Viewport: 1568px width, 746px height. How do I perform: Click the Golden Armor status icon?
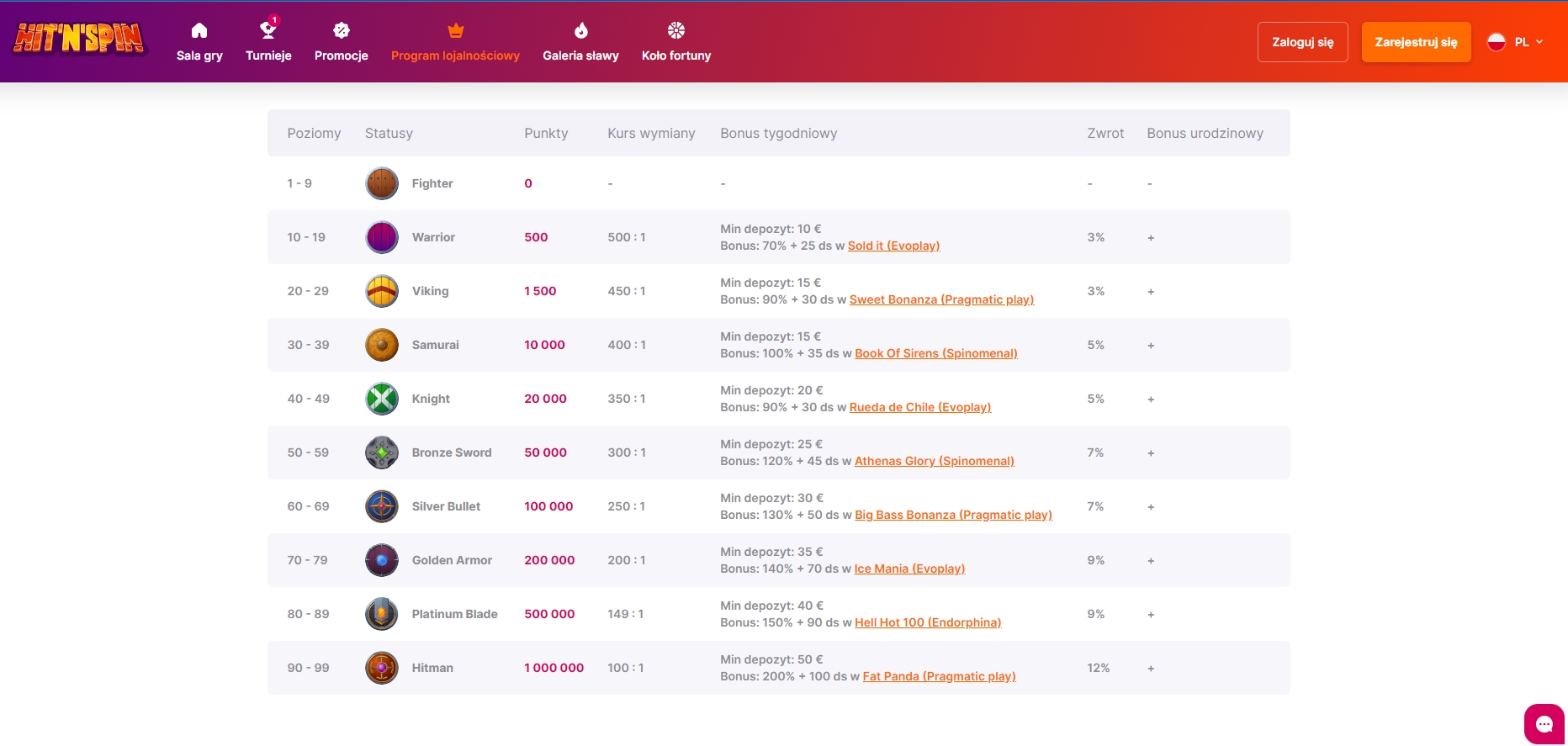[382, 560]
